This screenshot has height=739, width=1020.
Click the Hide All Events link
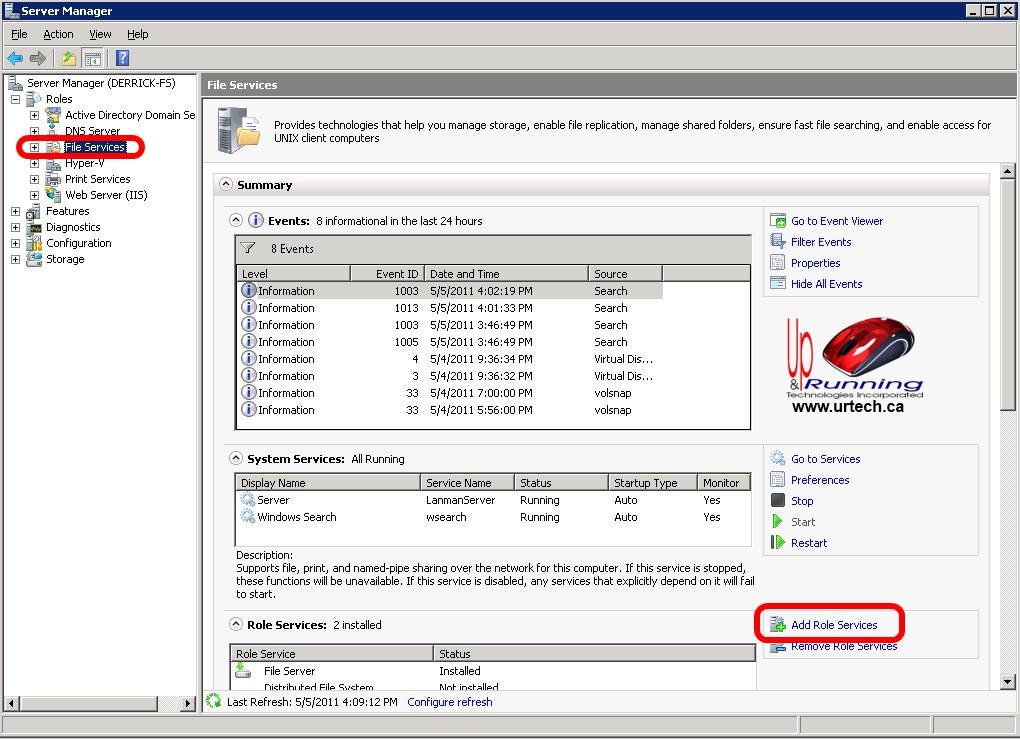click(x=826, y=284)
